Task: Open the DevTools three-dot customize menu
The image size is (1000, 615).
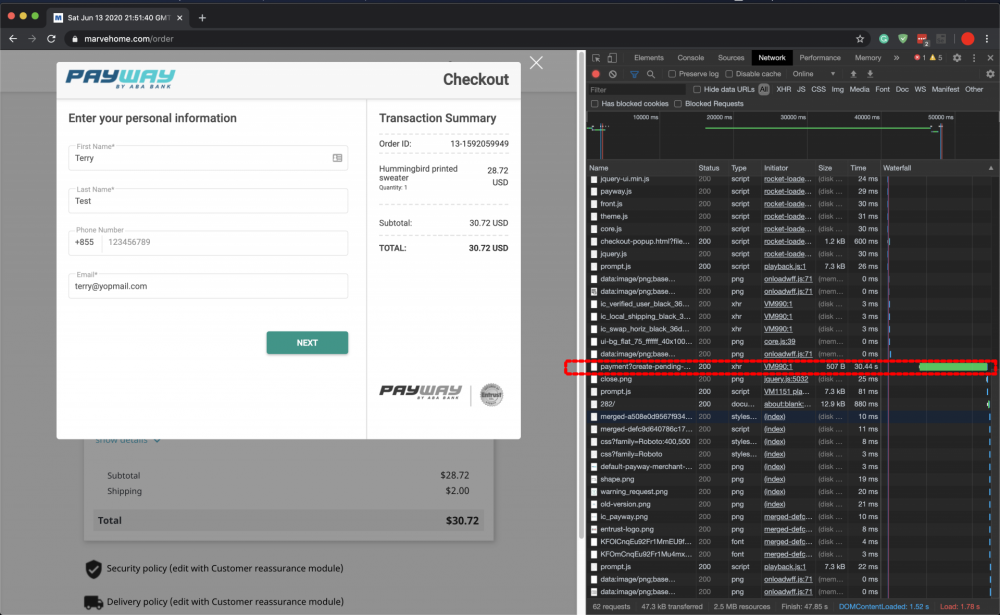Action: click(x=974, y=58)
